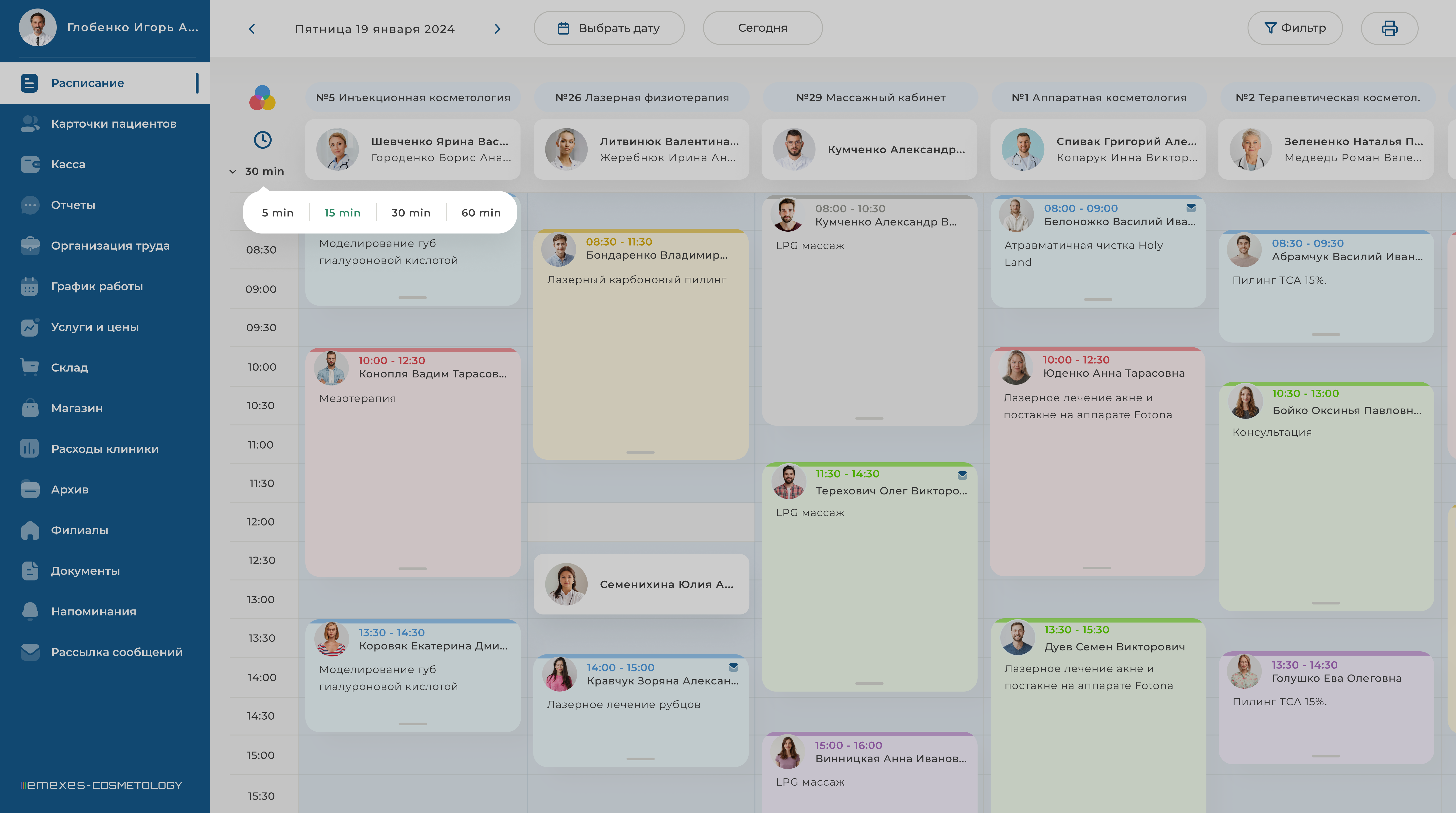1456x813 pixels.
Task: Open Винницкая Анна 15:00 - 16:00 appointment
Action: (870, 772)
